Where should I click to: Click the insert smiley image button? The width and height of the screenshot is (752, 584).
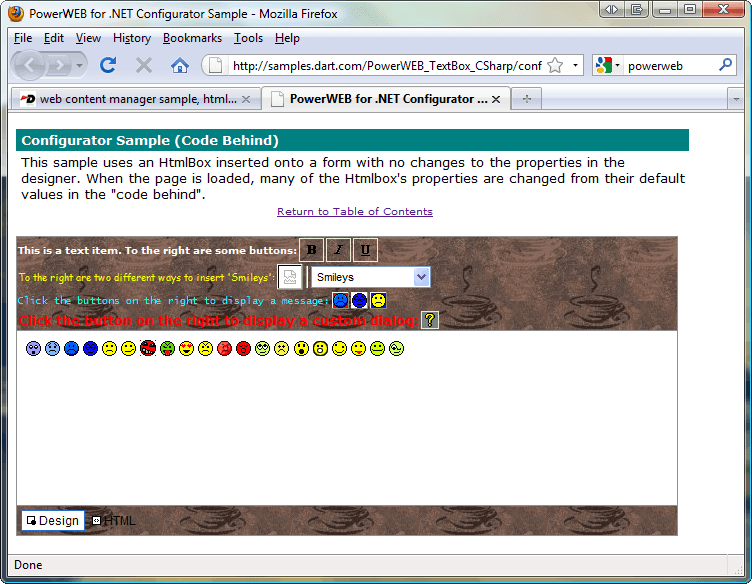point(290,277)
